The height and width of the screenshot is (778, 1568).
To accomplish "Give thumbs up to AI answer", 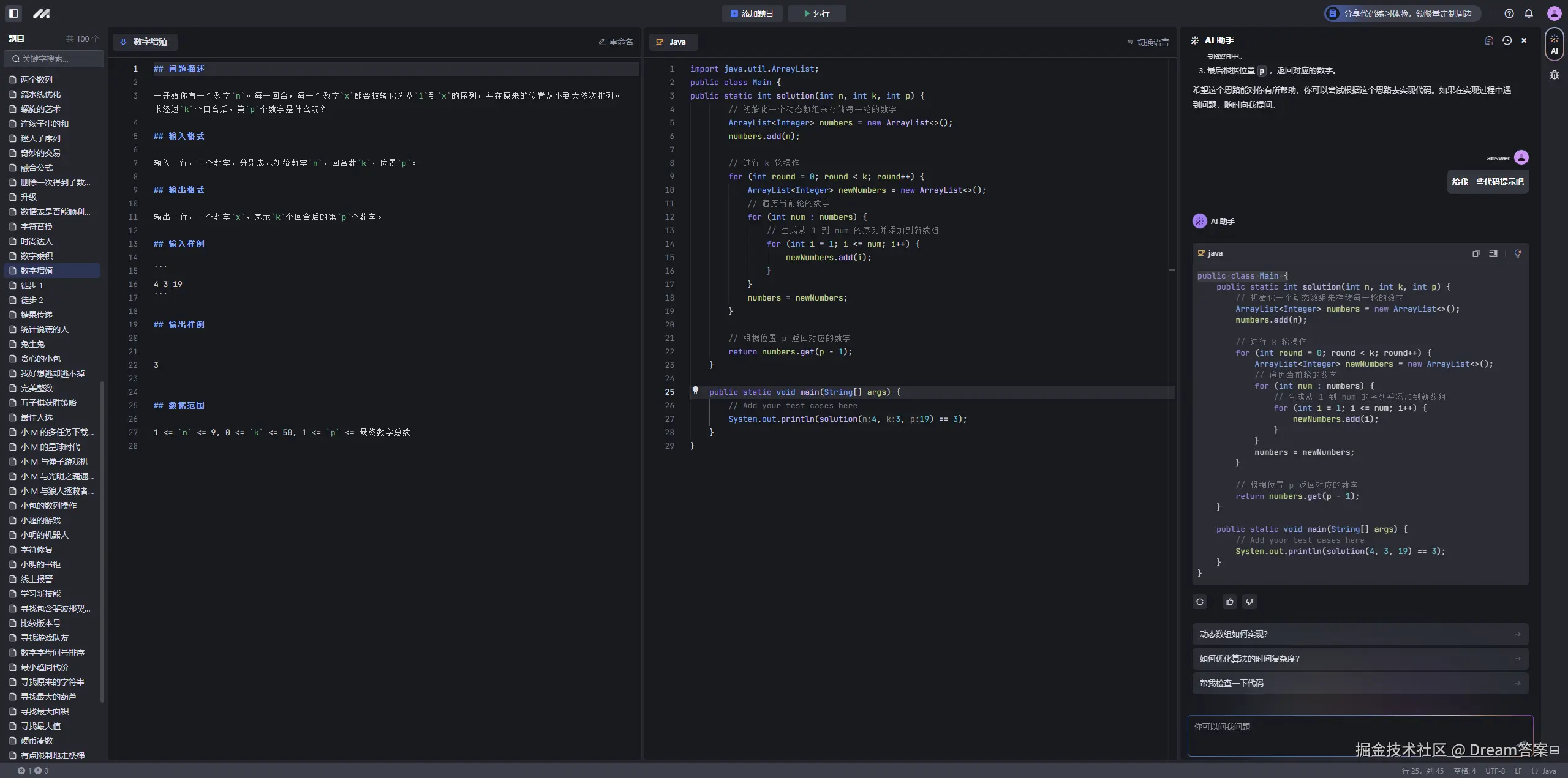I will (x=1229, y=602).
